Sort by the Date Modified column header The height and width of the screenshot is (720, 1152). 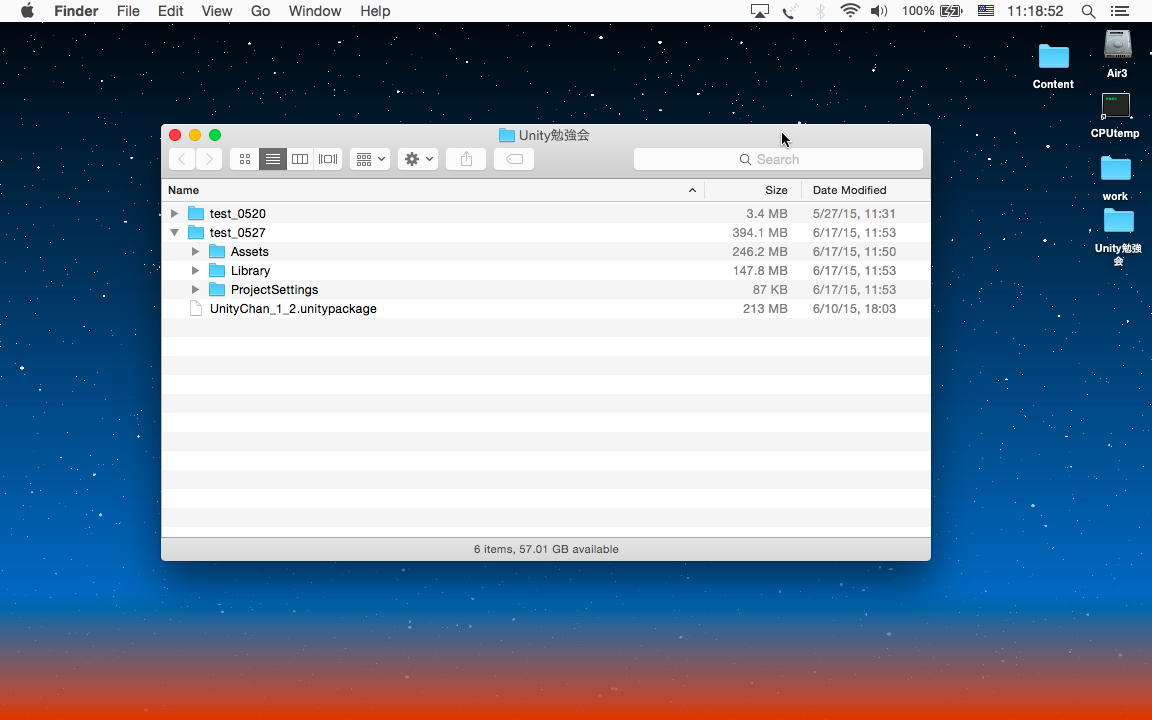click(x=849, y=190)
